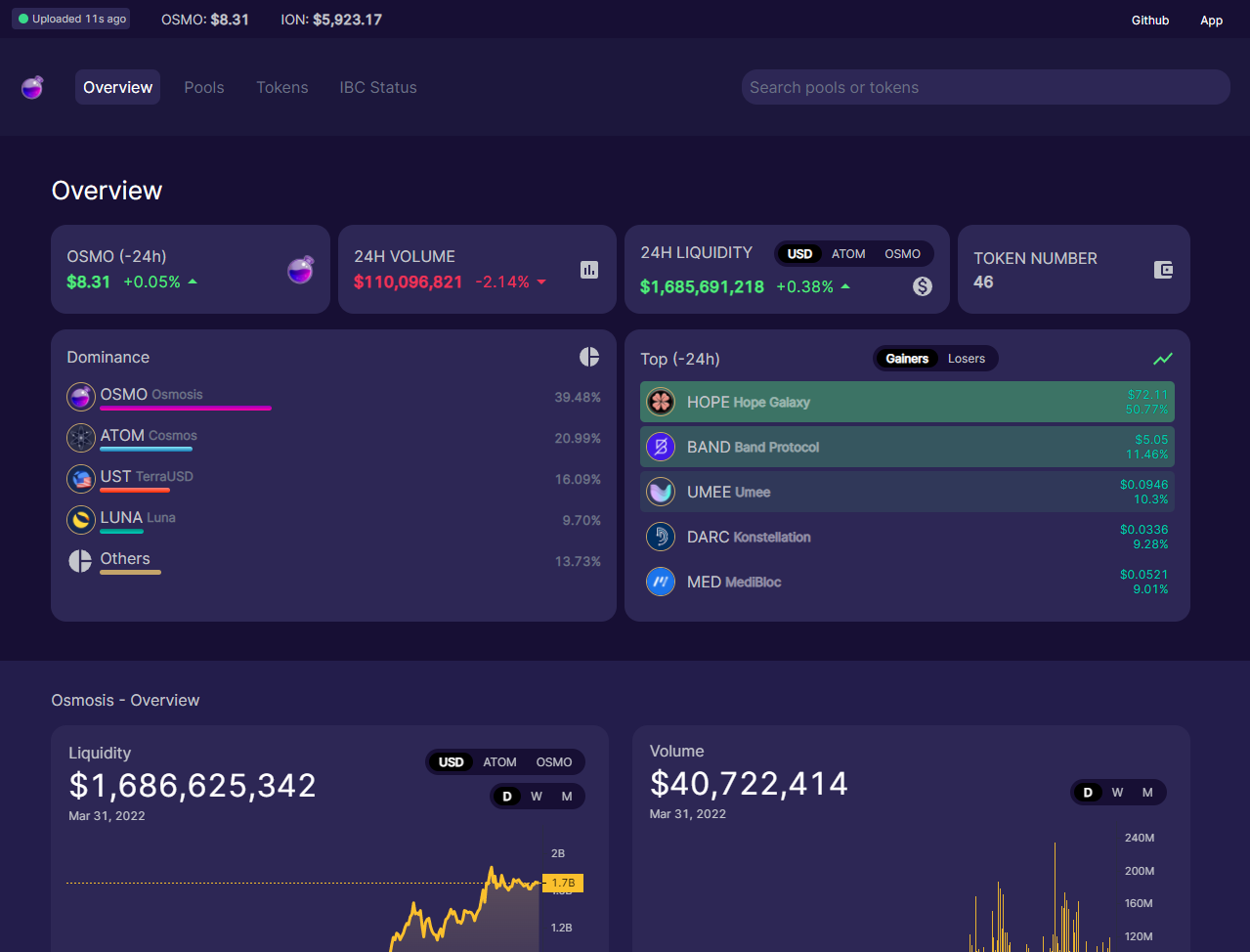The image size is (1250, 952).
Task: Click the BAND Protocol token icon
Action: point(661,447)
